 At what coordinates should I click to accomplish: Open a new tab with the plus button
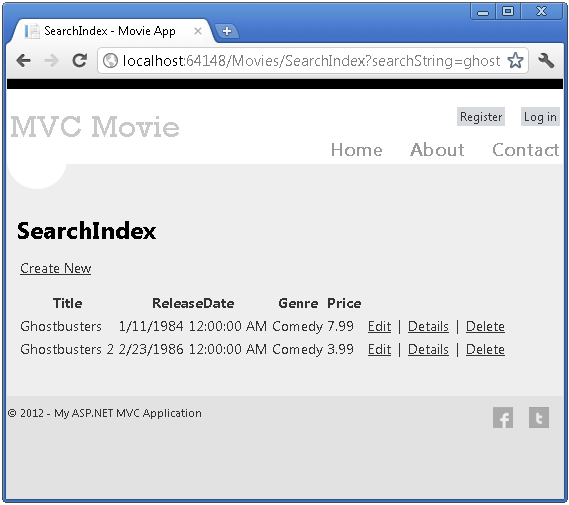click(227, 31)
